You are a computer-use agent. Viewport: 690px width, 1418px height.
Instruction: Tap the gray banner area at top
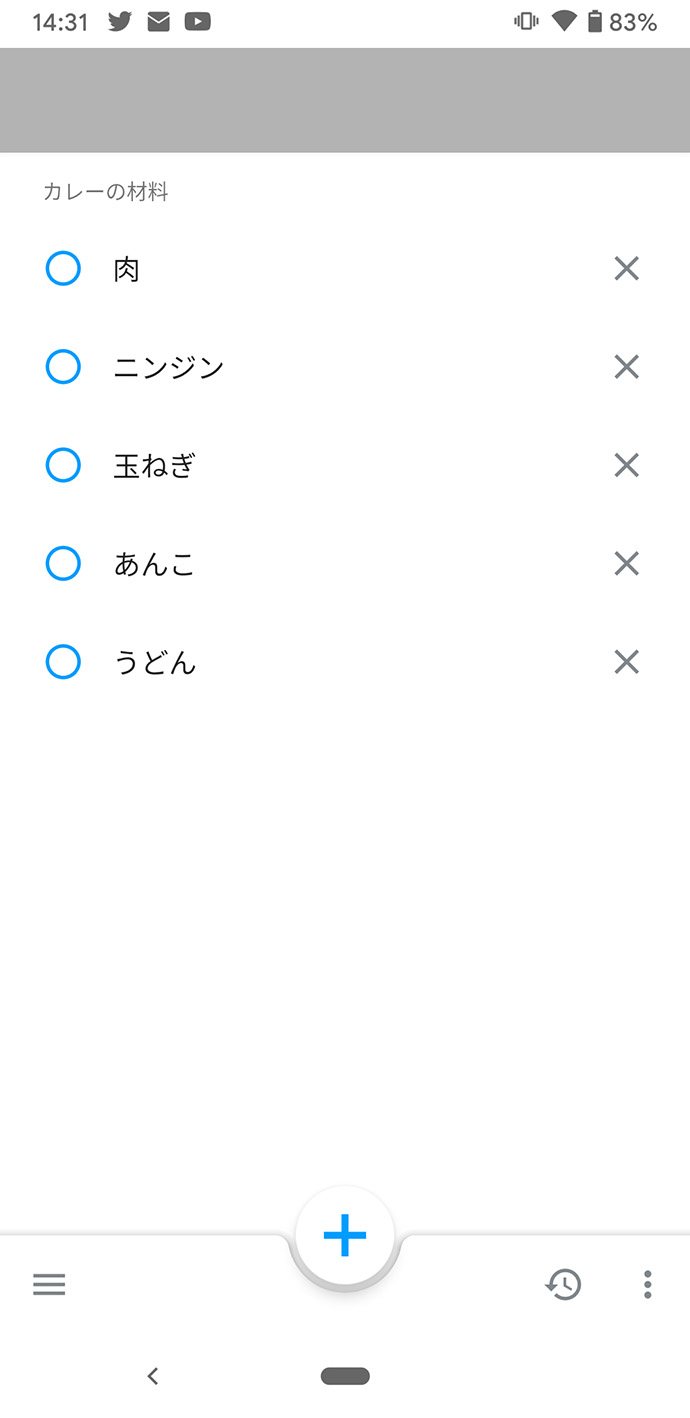click(345, 100)
